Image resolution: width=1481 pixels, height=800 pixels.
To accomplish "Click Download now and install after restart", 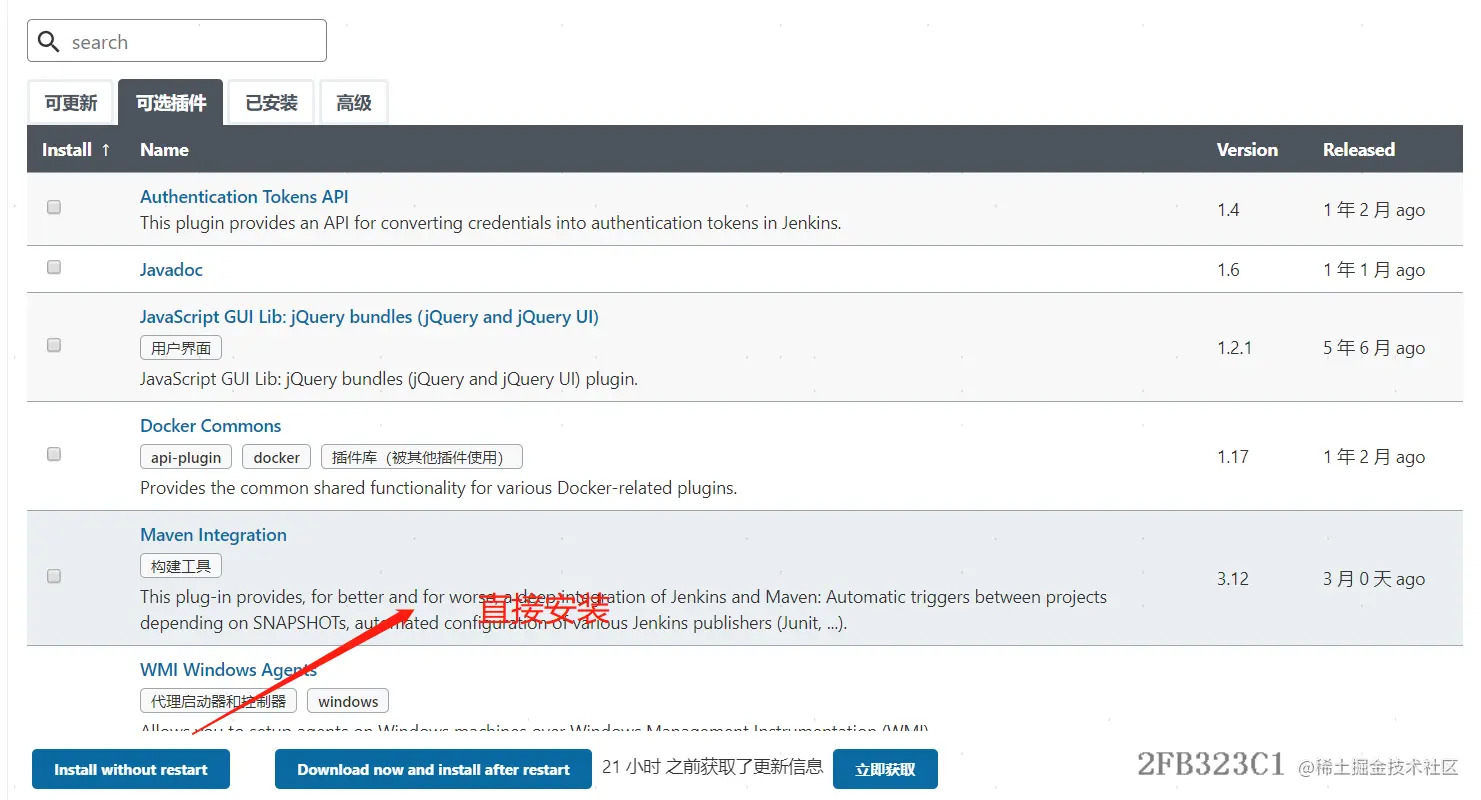I will coord(433,769).
